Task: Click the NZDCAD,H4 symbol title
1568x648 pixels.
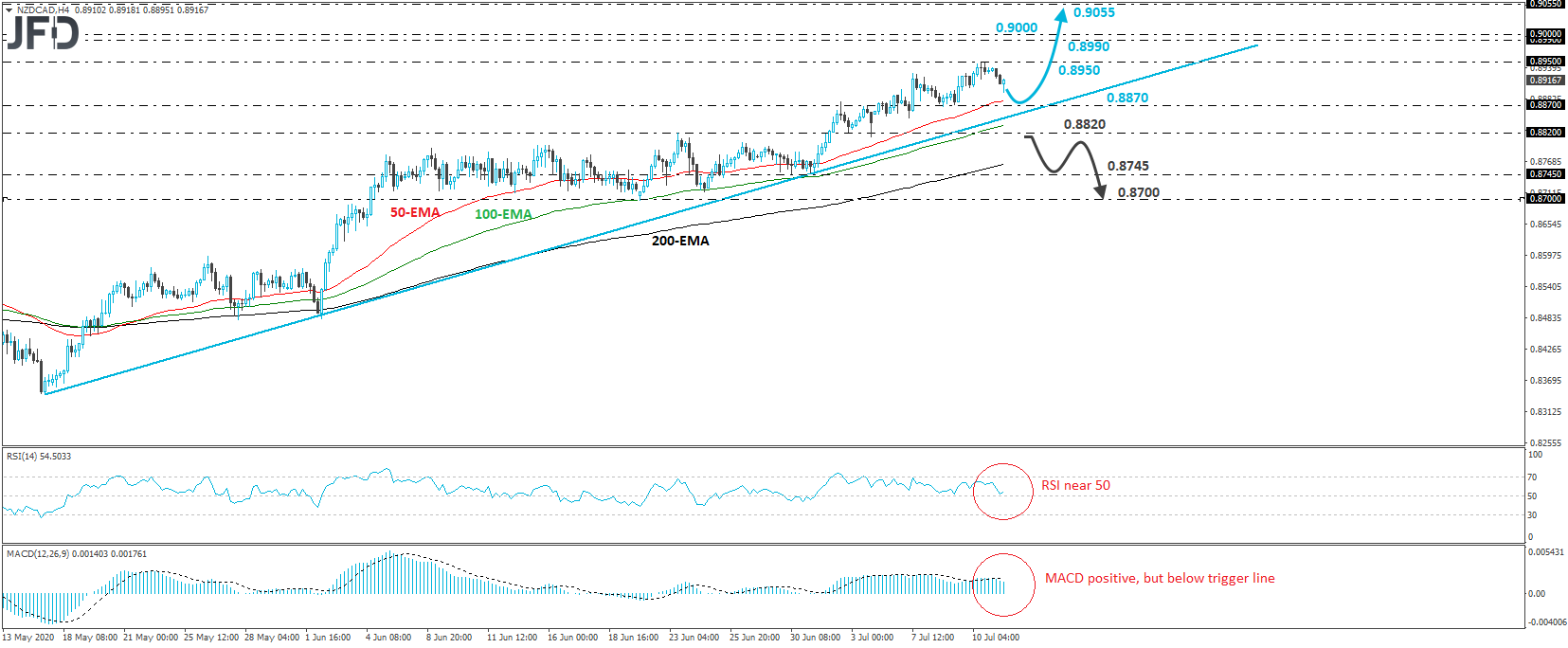Action: click(x=44, y=9)
